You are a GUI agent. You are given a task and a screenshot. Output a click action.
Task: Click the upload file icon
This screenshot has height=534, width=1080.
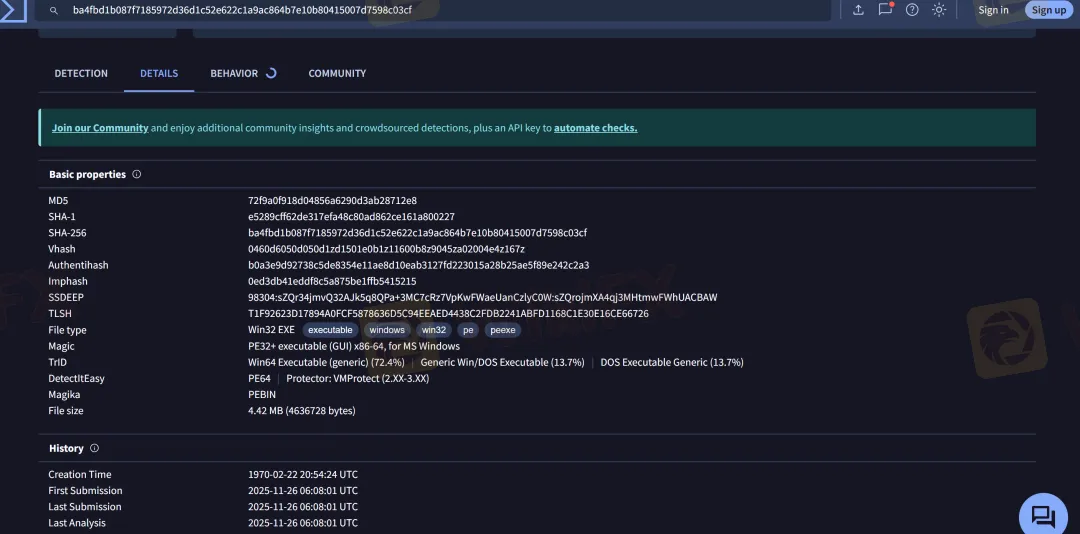point(858,10)
